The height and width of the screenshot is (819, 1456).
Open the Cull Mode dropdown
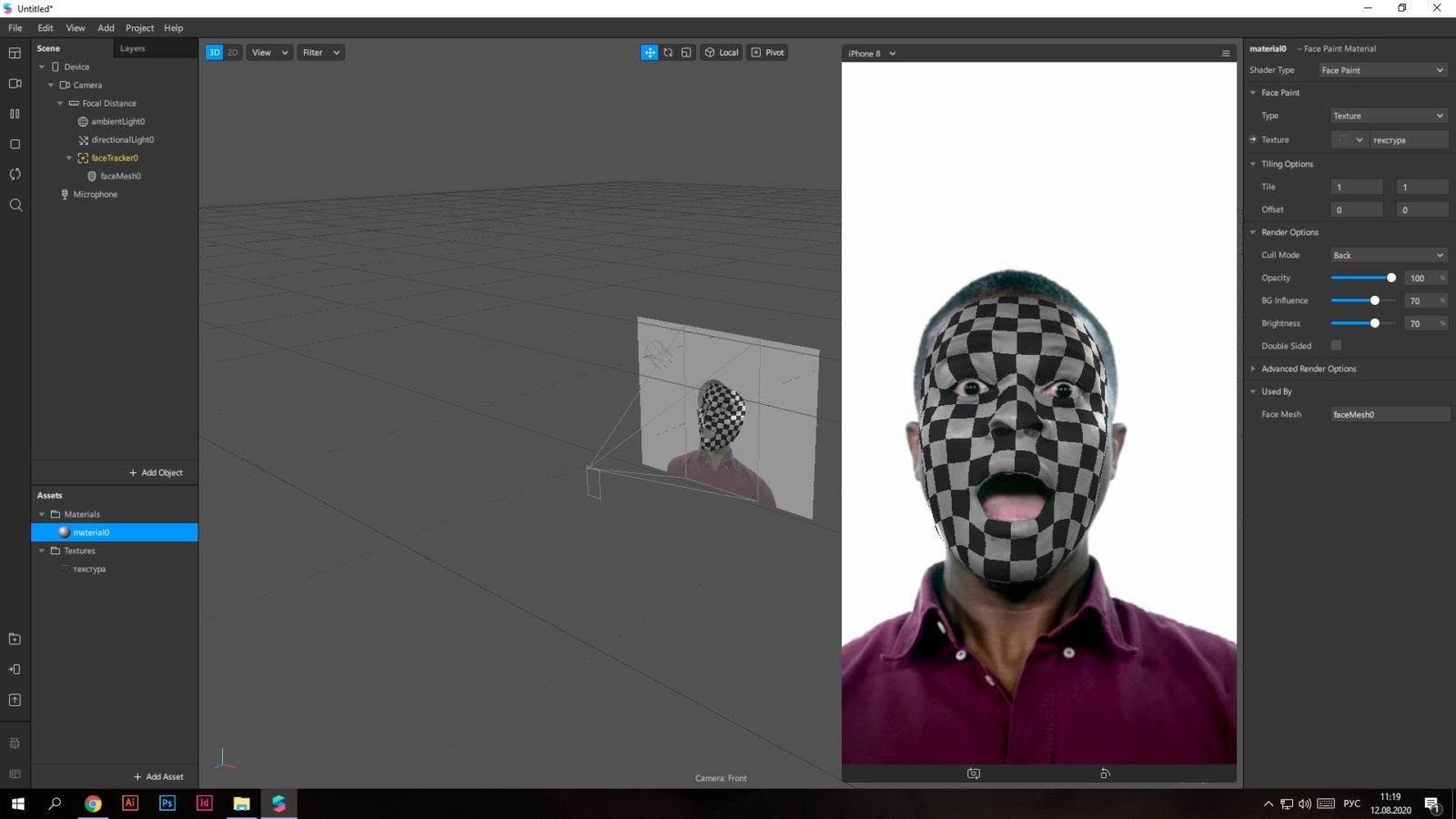point(1388,256)
